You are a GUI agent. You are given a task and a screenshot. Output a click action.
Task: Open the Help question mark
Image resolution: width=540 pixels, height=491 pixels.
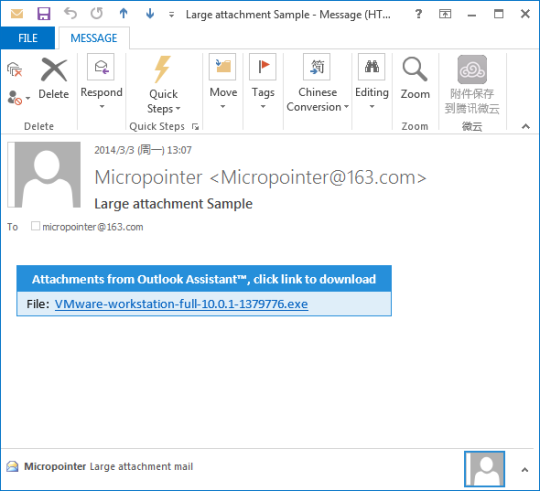pyautogui.click(x=418, y=14)
